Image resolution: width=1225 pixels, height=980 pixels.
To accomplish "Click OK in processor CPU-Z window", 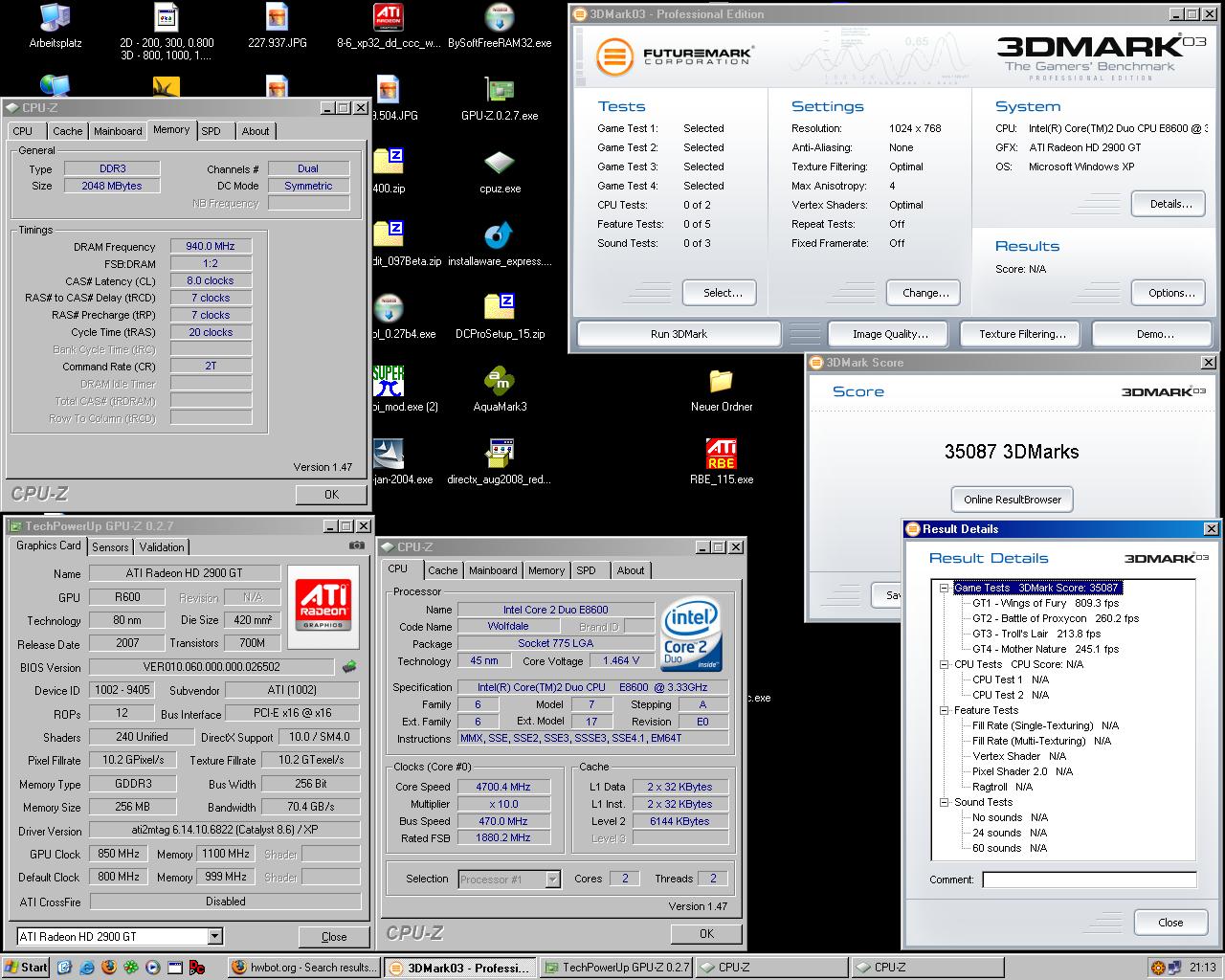I will click(706, 934).
